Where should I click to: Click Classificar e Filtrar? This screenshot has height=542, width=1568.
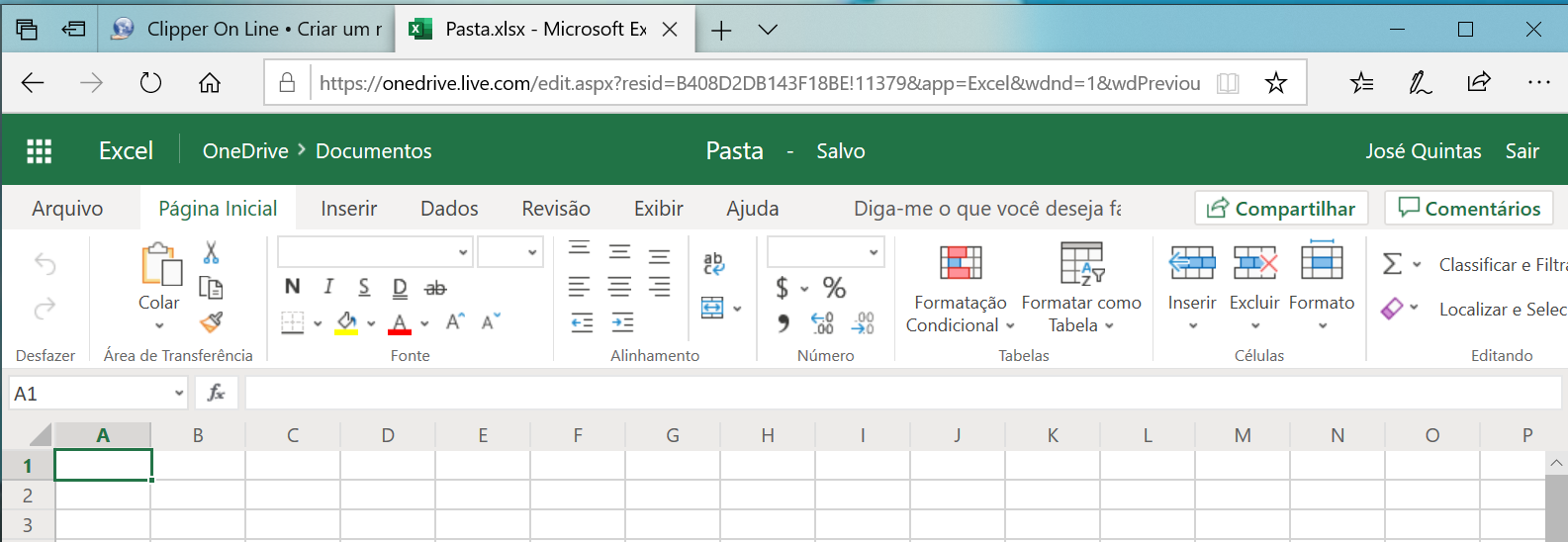coord(1503,265)
